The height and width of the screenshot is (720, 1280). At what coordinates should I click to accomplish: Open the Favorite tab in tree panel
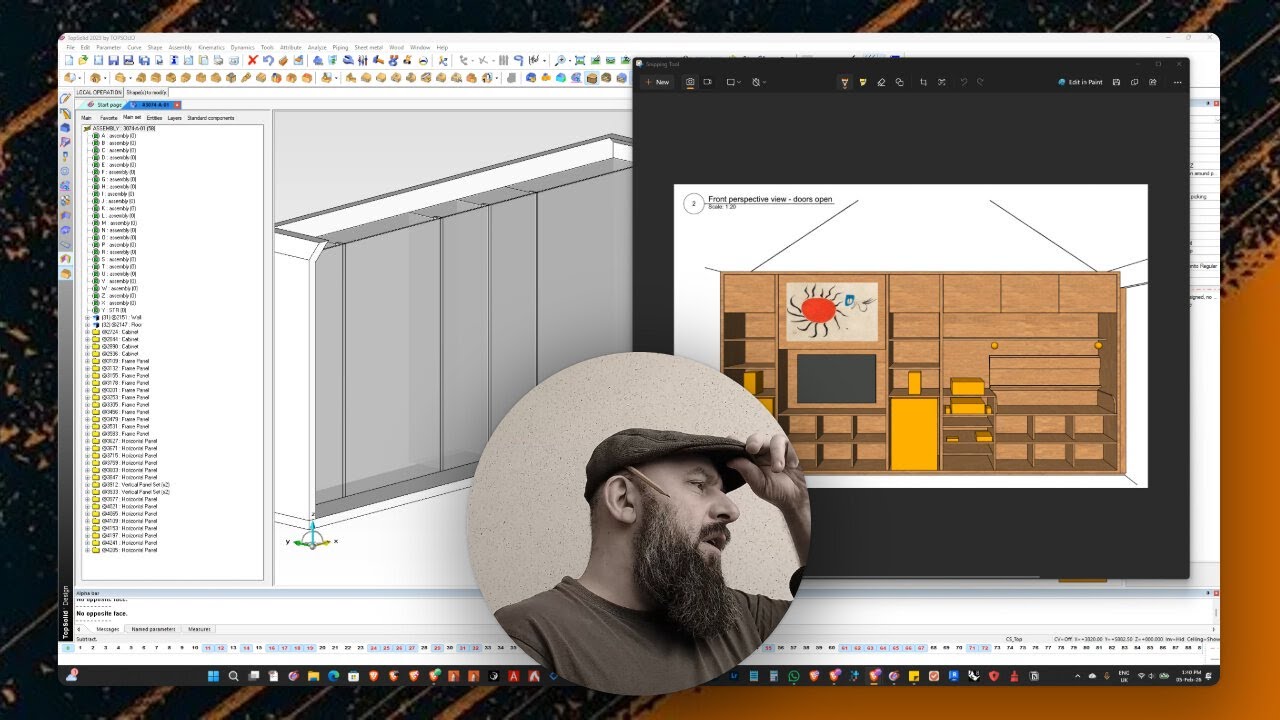[x=108, y=118]
